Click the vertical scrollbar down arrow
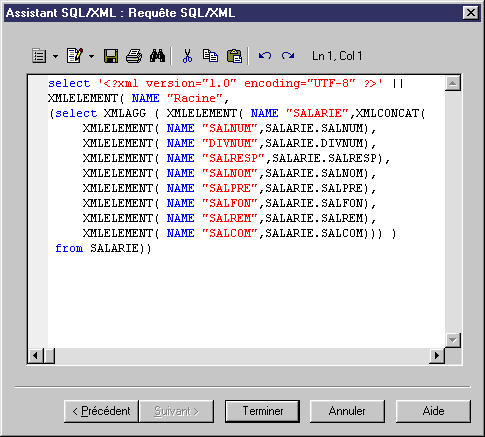The image size is (485, 437). 453,340
